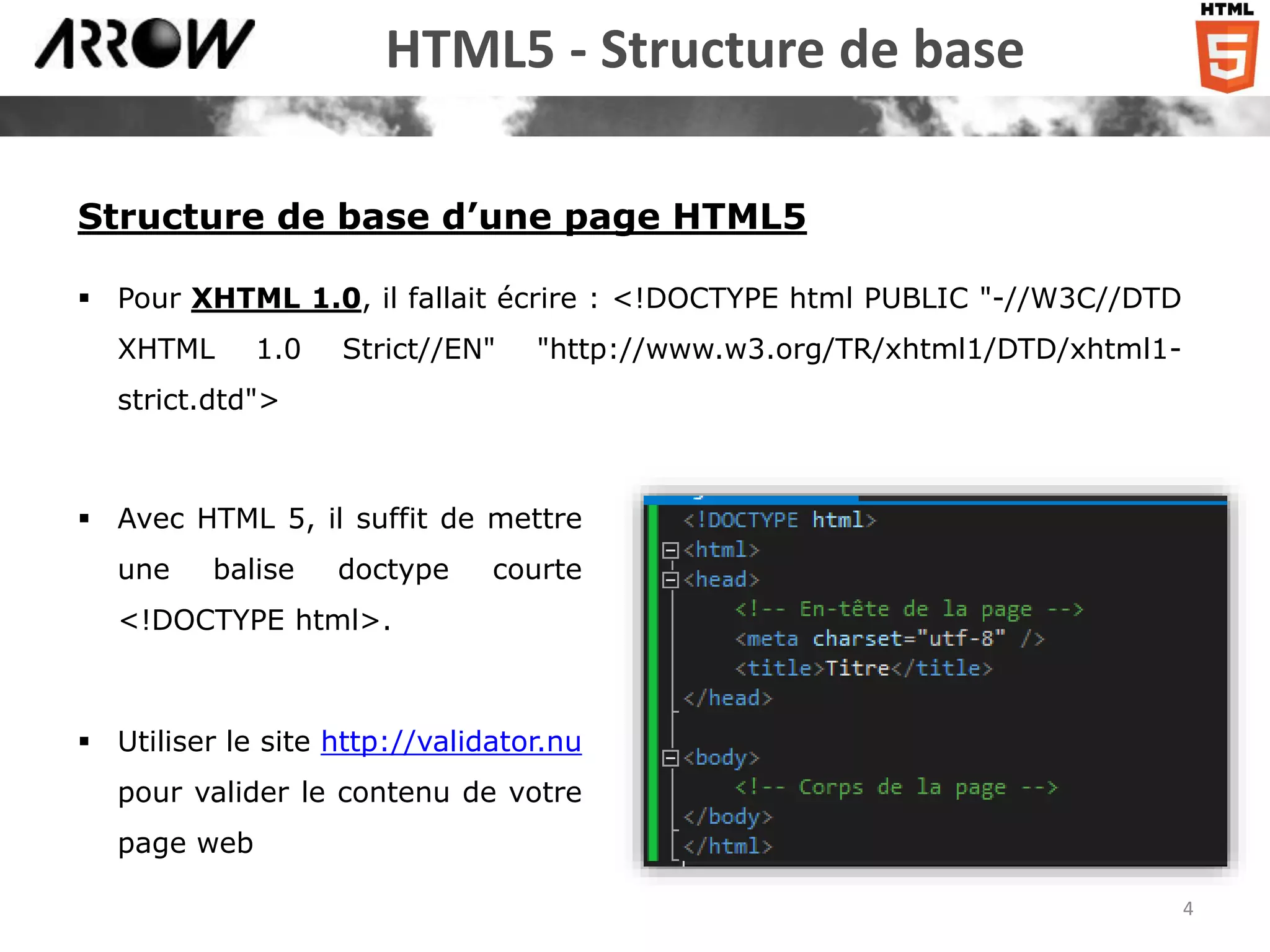Click the cloudy banner image below the title

coord(635,117)
